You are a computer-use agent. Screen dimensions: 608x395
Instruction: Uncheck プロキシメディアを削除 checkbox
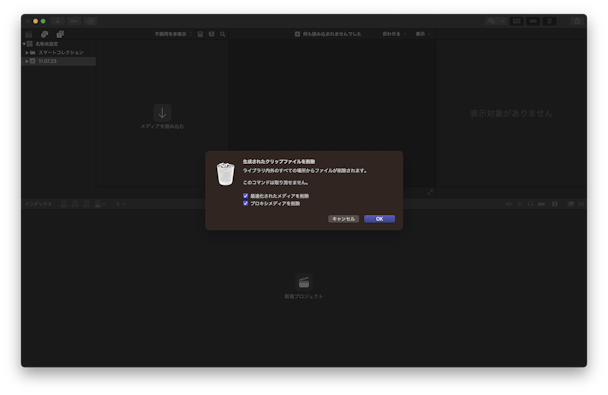tap(245, 203)
